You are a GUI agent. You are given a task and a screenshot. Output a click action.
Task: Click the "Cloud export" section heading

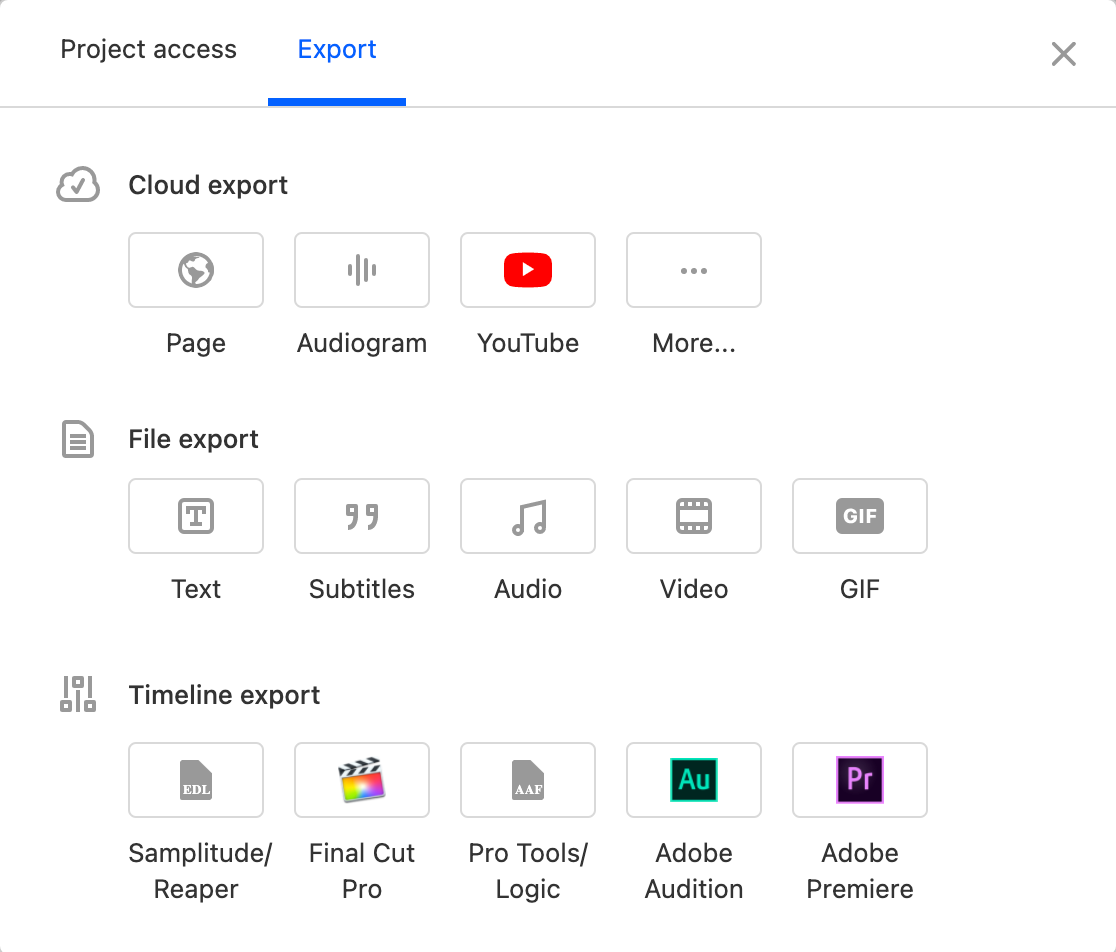coord(208,185)
